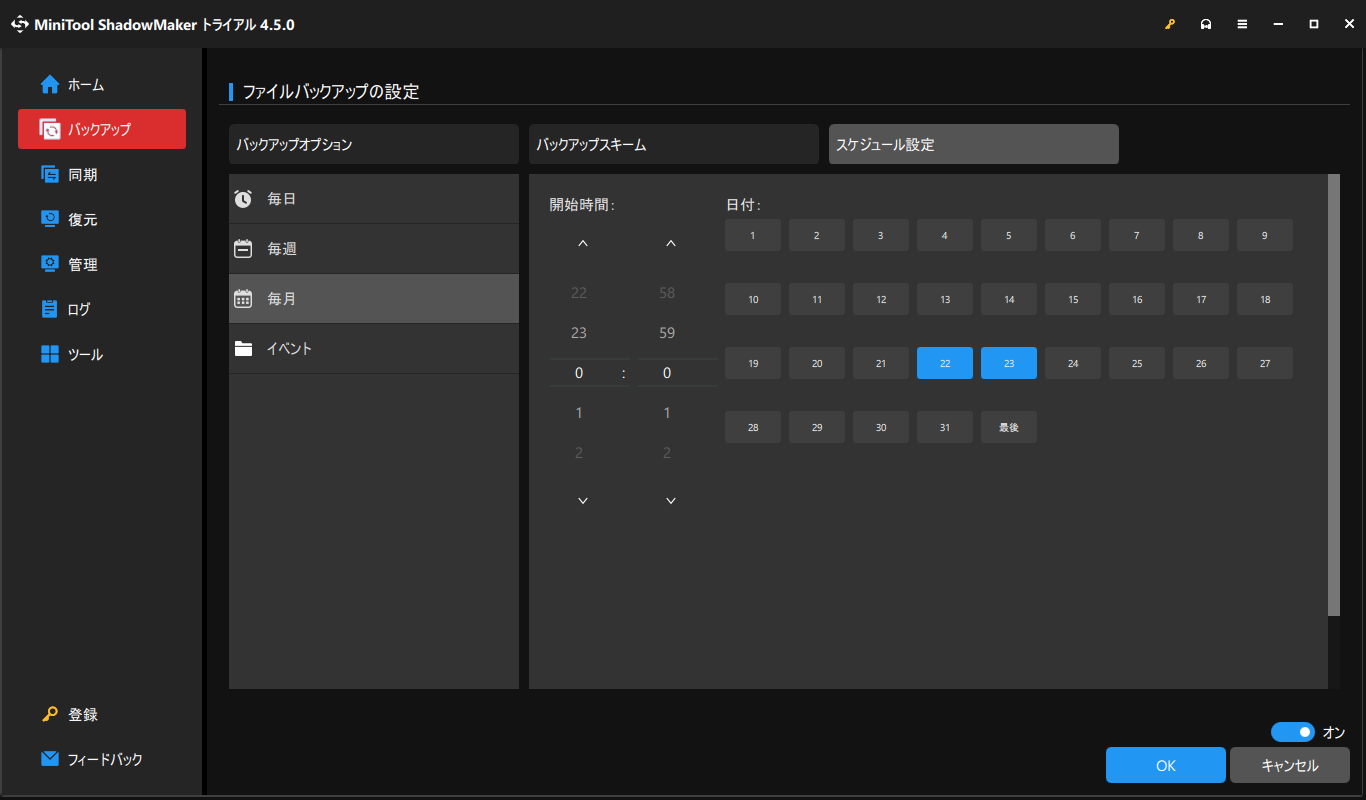Click the キャンセル cancel button

pyautogui.click(x=1290, y=765)
